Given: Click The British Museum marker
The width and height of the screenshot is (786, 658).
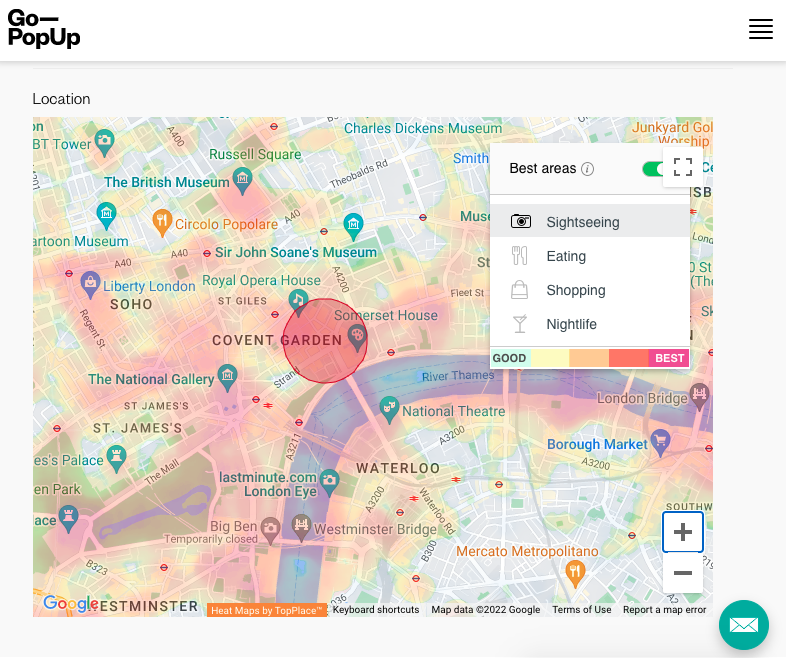Looking at the screenshot, I should [243, 180].
